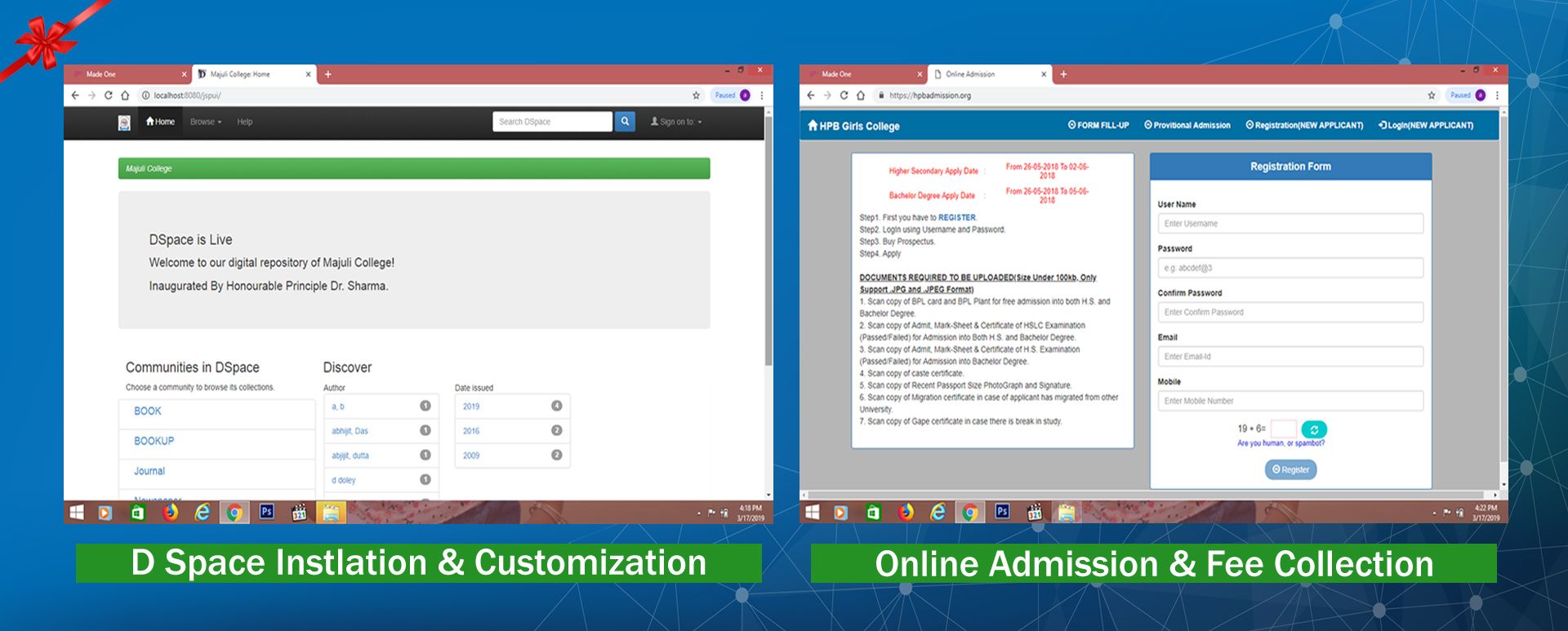
Task: Select the Majuli College Home tab
Action: click(x=253, y=74)
